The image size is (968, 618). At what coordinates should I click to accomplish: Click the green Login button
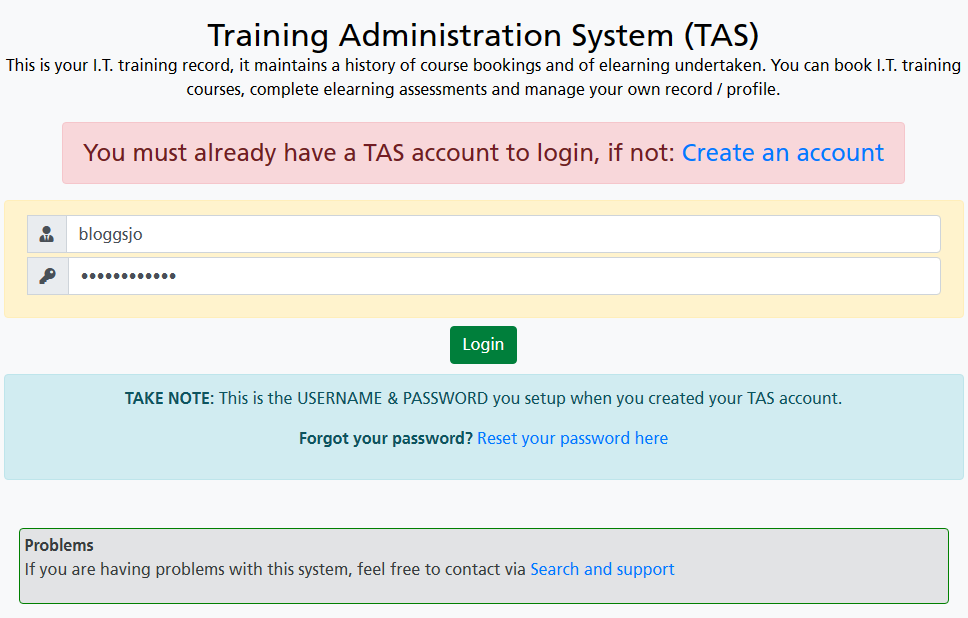pyautogui.click(x=483, y=344)
